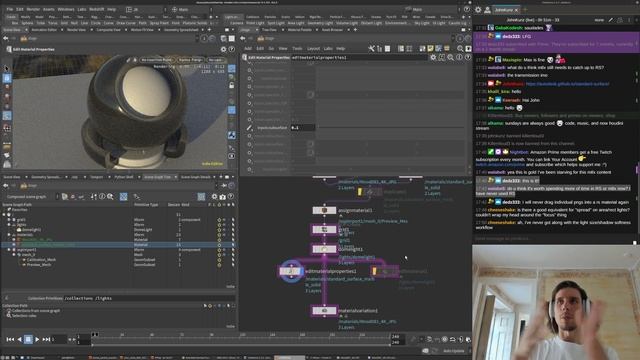Image resolution: width=640 pixels, height=360 pixels.
Task: Toggle the scene graph highlighted grid icon
Action: pyautogui.click(x=124, y=197)
